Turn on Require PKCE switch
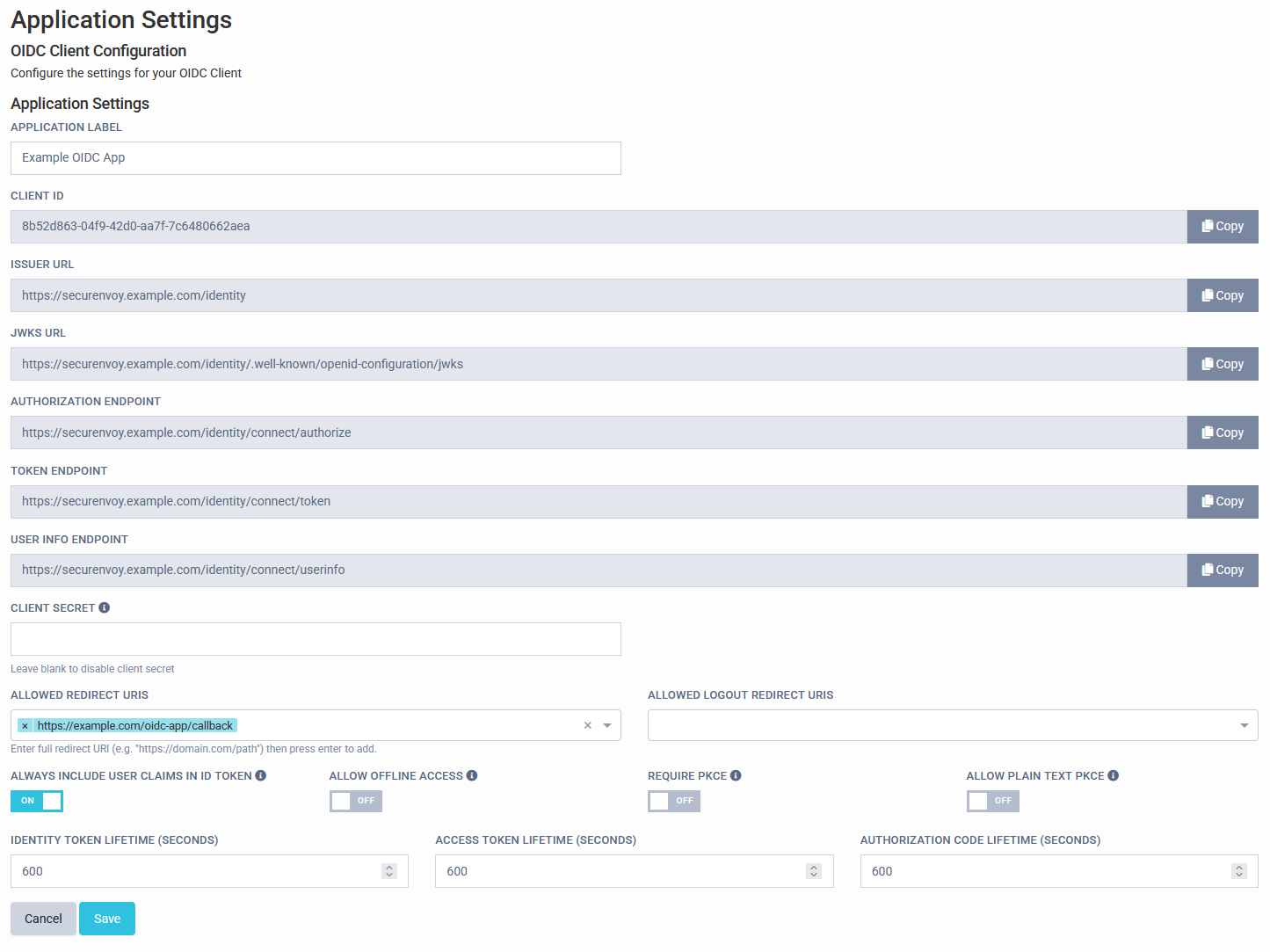Viewport: 1270px width, 952px height. (x=674, y=801)
